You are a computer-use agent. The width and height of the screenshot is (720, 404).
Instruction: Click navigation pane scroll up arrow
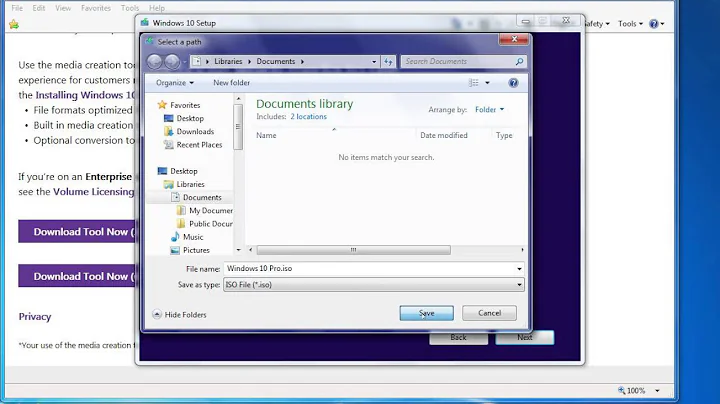pos(238,99)
